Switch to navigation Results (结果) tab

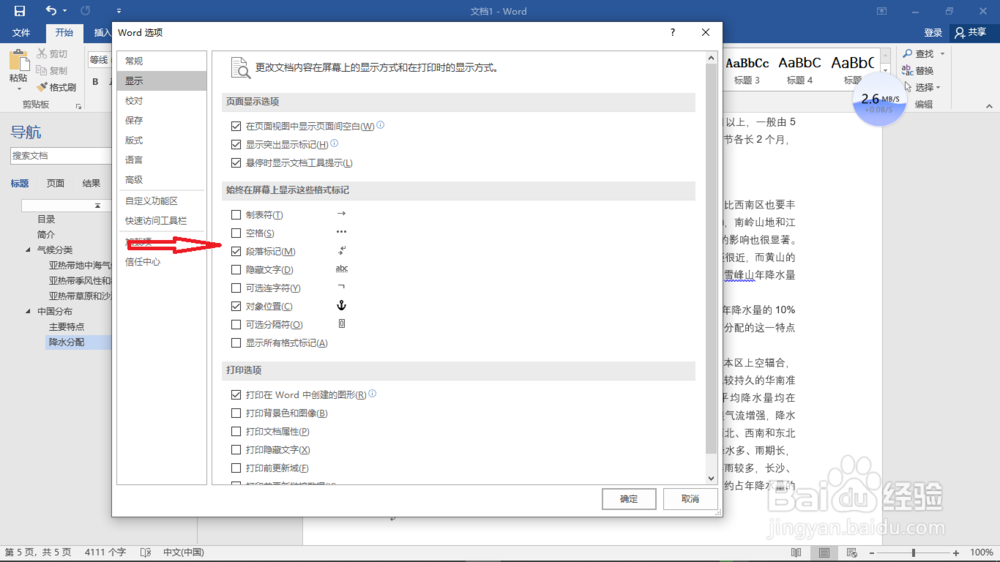coord(91,183)
